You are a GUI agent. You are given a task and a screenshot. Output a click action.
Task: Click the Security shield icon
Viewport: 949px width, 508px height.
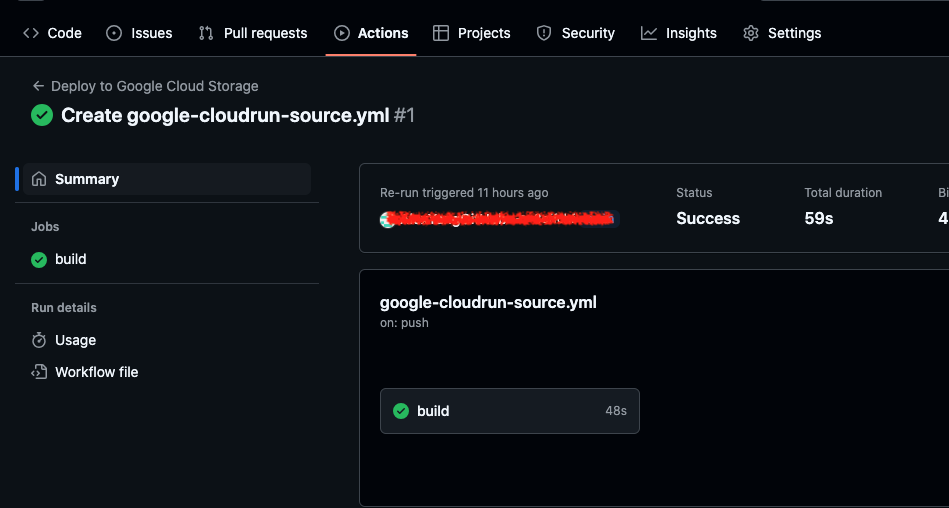(x=544, y=33)
